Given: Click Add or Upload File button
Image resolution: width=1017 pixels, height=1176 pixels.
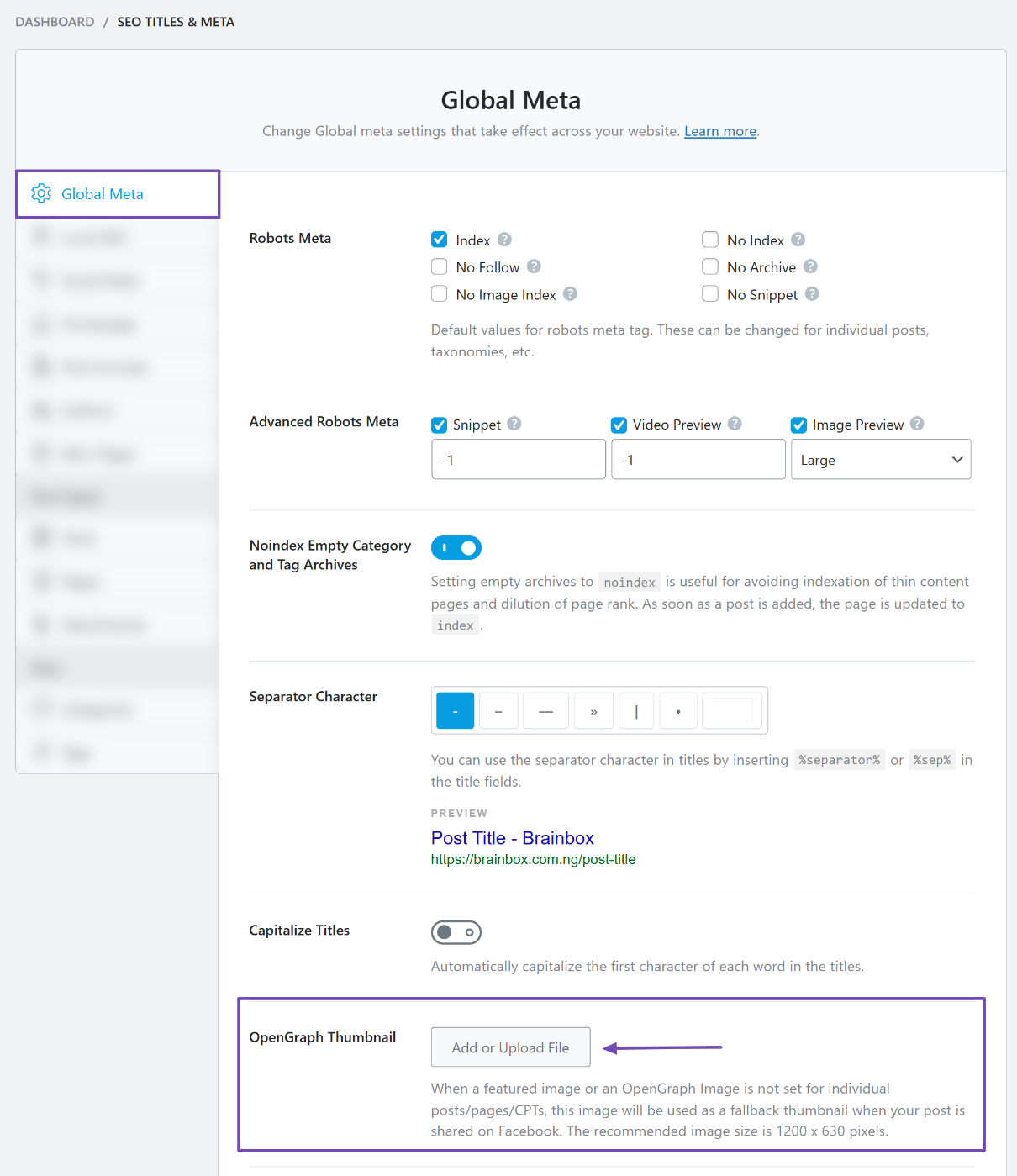Looking at the screenshot, I should pyautogui.click(x=510, y=1047).
